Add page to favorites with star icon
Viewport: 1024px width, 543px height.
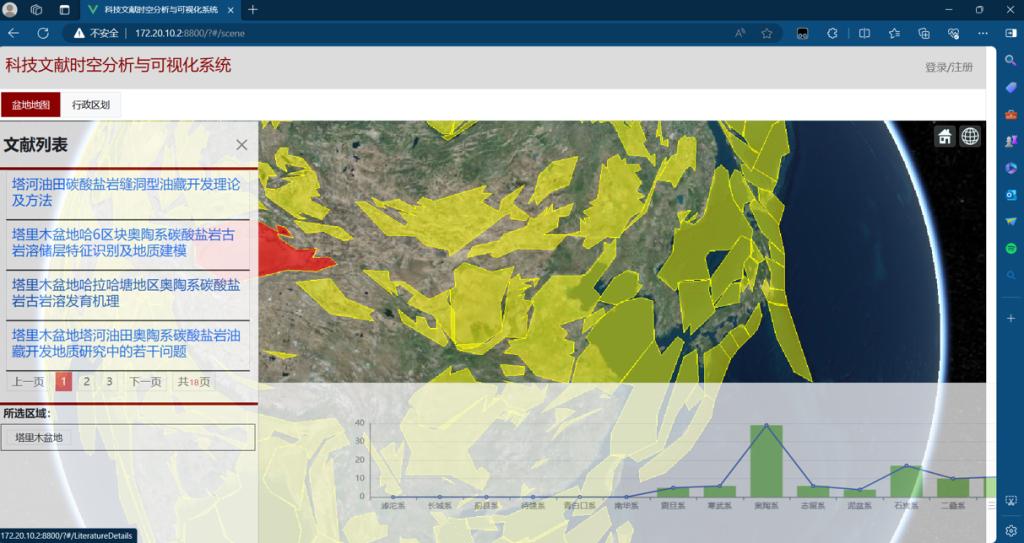click(x=767, y=33)
